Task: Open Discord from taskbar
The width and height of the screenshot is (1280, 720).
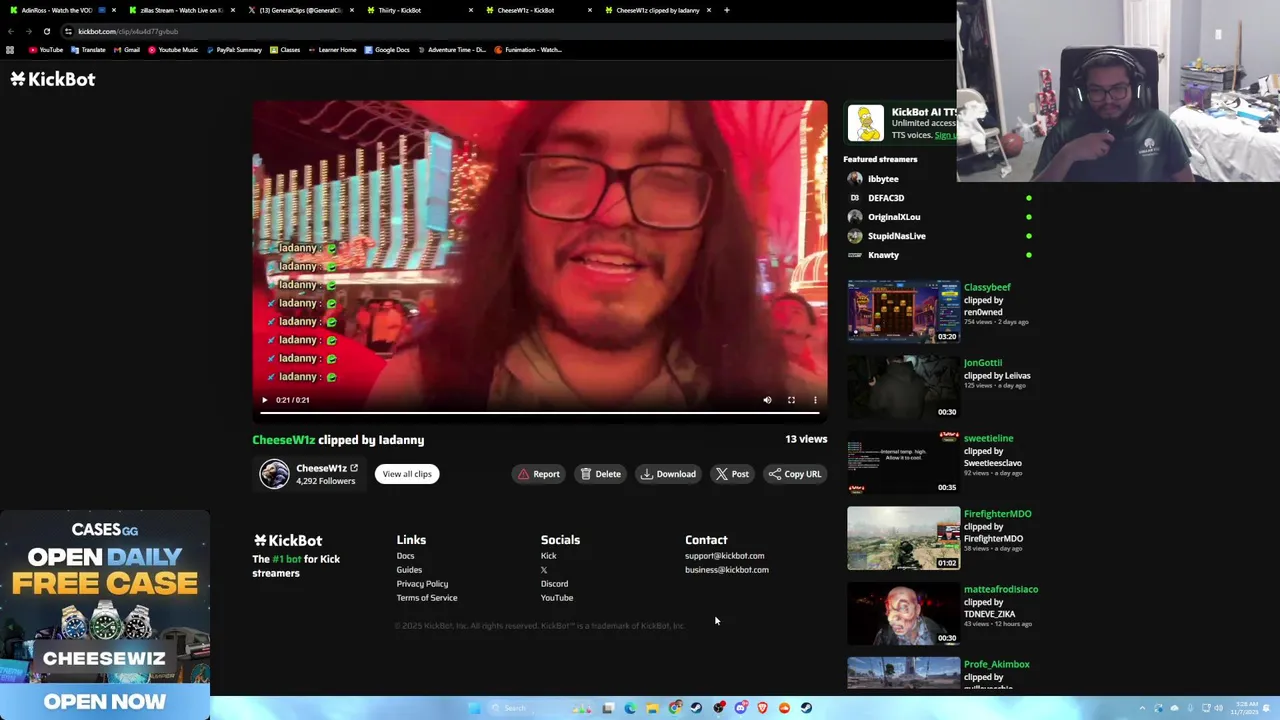Action: pos(740,708)
